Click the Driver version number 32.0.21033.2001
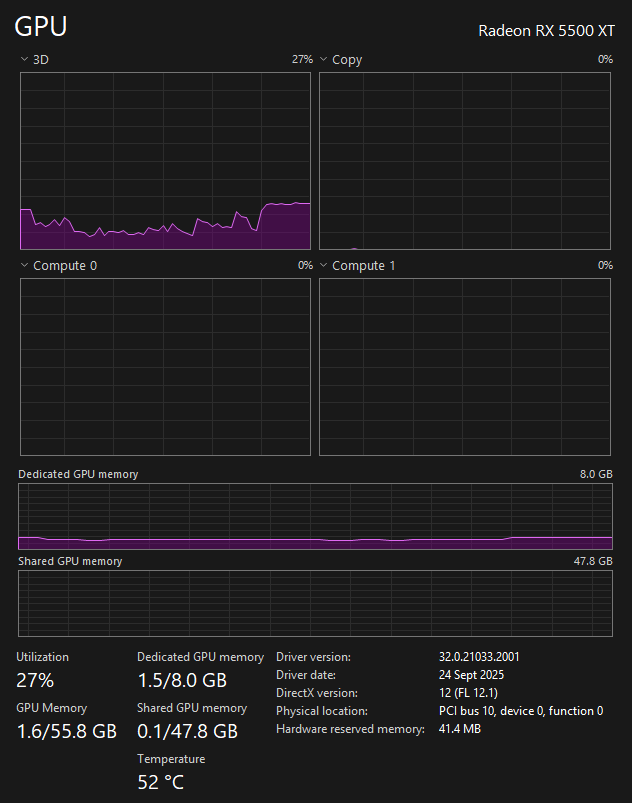Viewport: 632px width, 803px height. coord(479,657)
